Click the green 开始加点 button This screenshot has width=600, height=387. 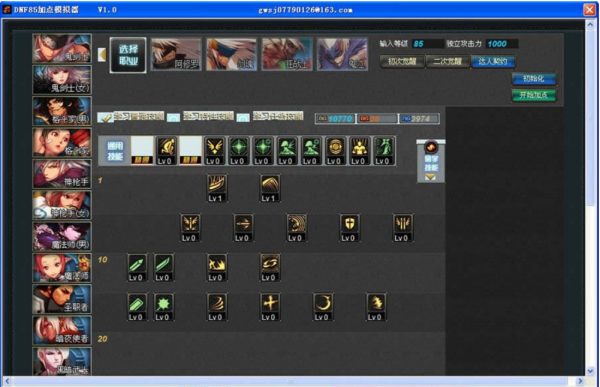pyautogui.click(x=534, y=95)
